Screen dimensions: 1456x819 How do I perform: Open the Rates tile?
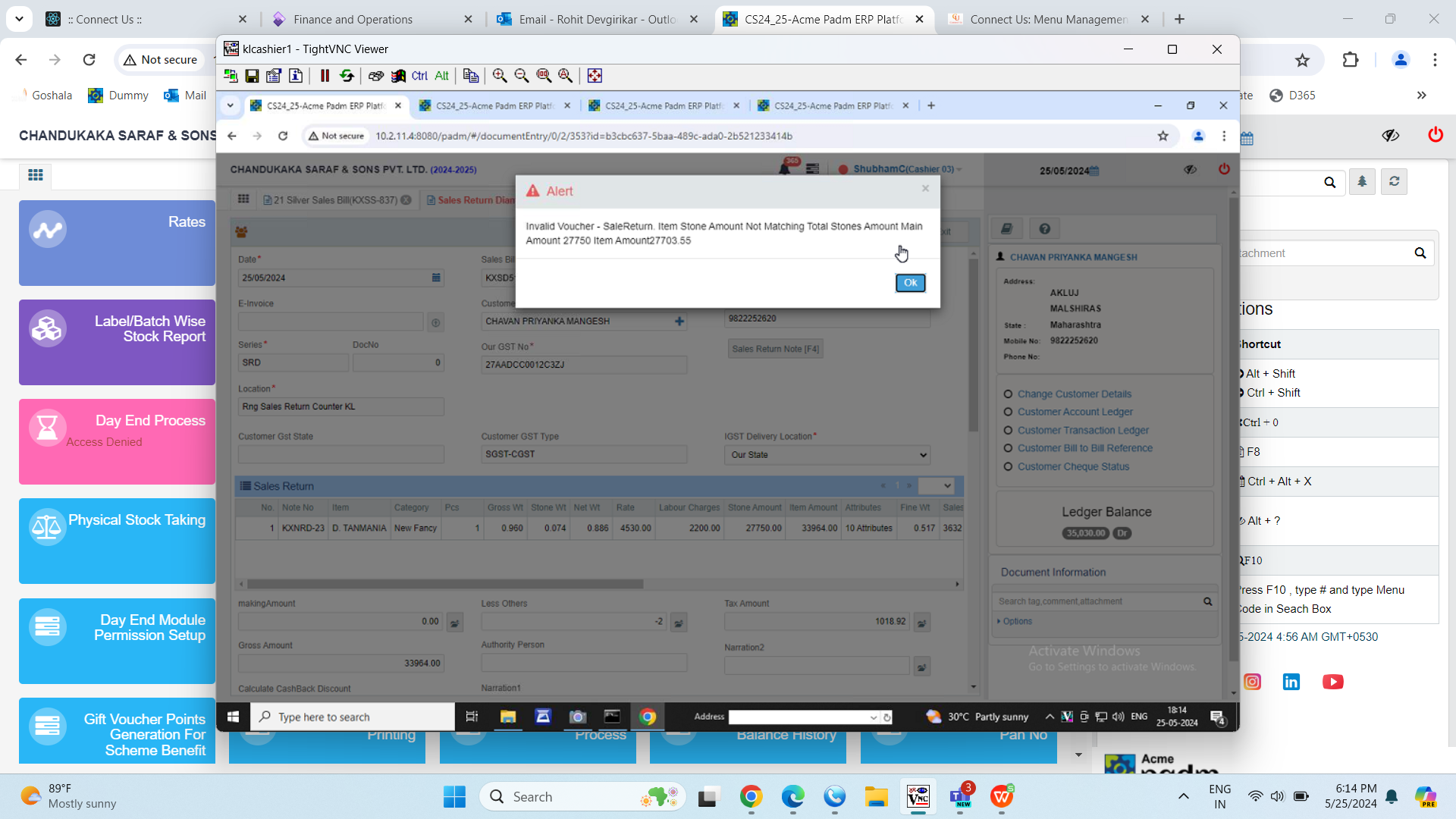click(117, 243)
